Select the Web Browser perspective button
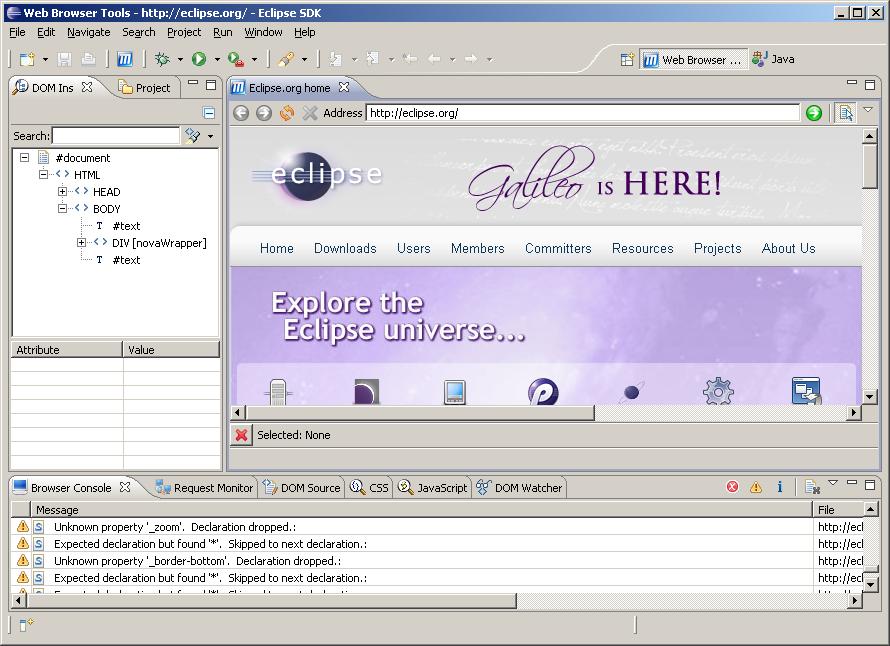Viewport: 890px width, 646px height. (693, 60)
